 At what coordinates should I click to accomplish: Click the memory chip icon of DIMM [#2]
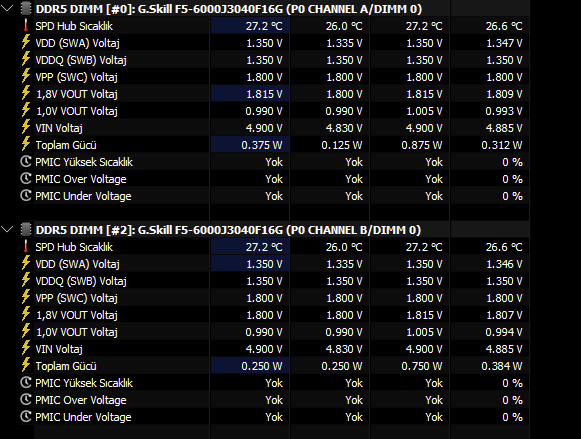pos(26,230)
